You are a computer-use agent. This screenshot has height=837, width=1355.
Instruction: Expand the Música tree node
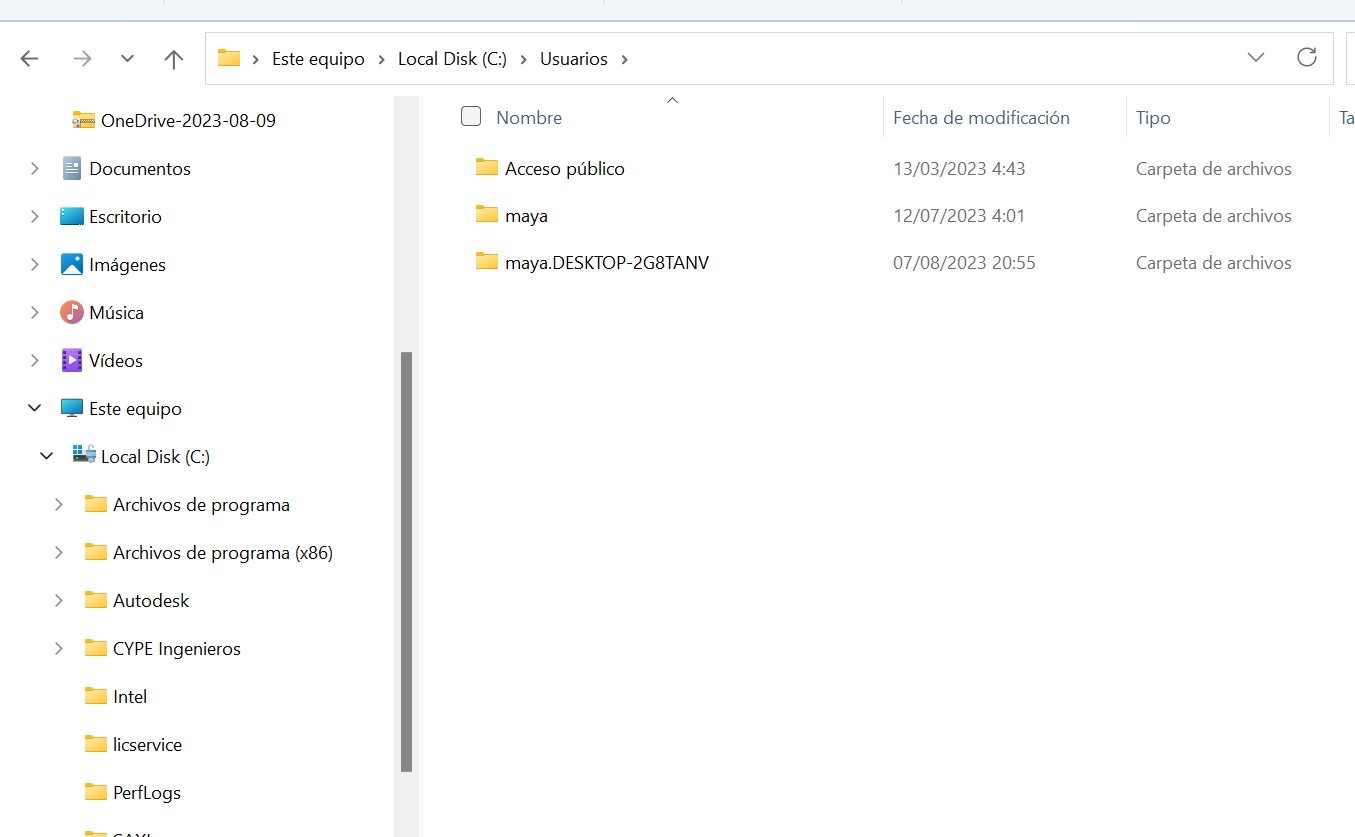pyautogui.click(x=35, y=313)
